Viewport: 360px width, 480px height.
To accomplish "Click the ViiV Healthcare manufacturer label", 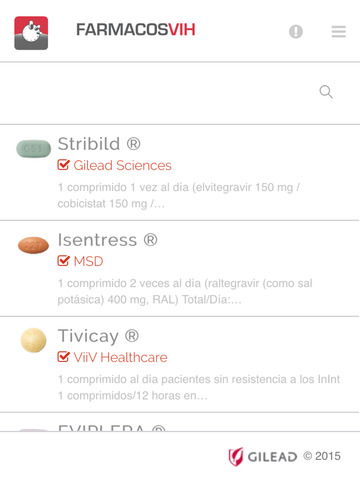I will [x=120, y=357].
